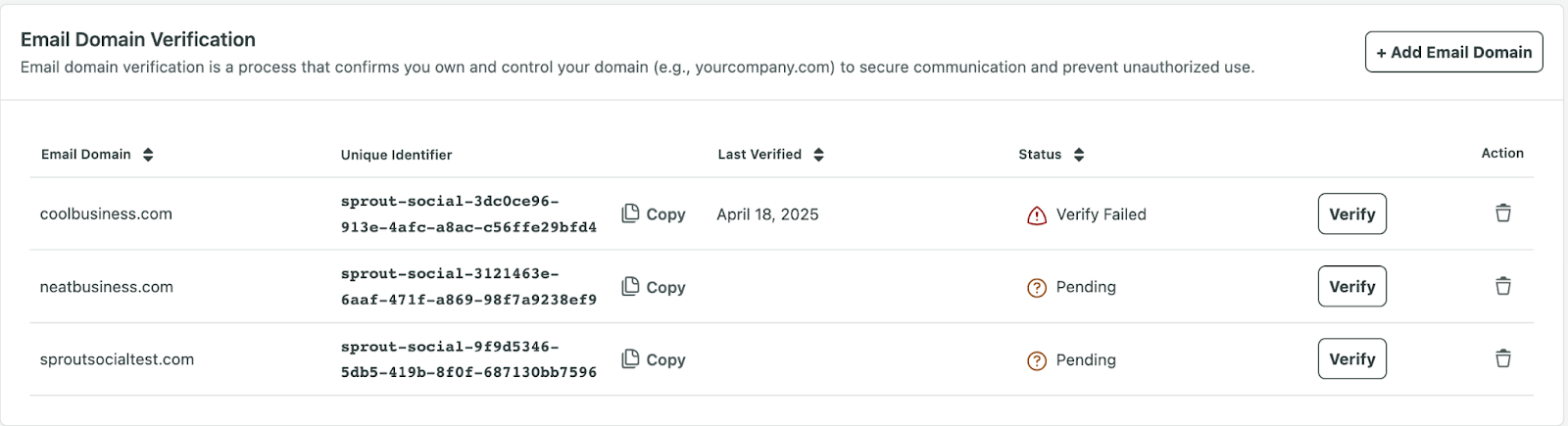This screenshot has width=1568, height=426.
Task: Click the April 18, 2025 verified date
Action: tap(767, 214)
